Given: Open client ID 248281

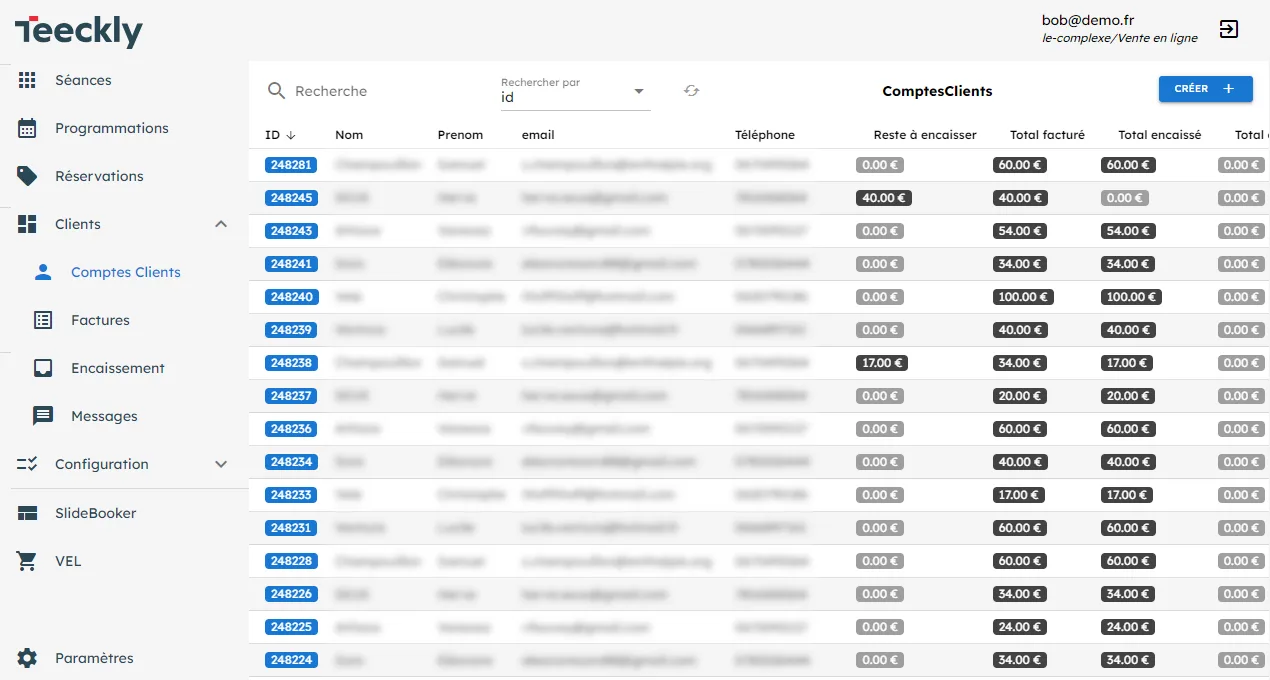Looking at the screenshot, I should 291,165.
